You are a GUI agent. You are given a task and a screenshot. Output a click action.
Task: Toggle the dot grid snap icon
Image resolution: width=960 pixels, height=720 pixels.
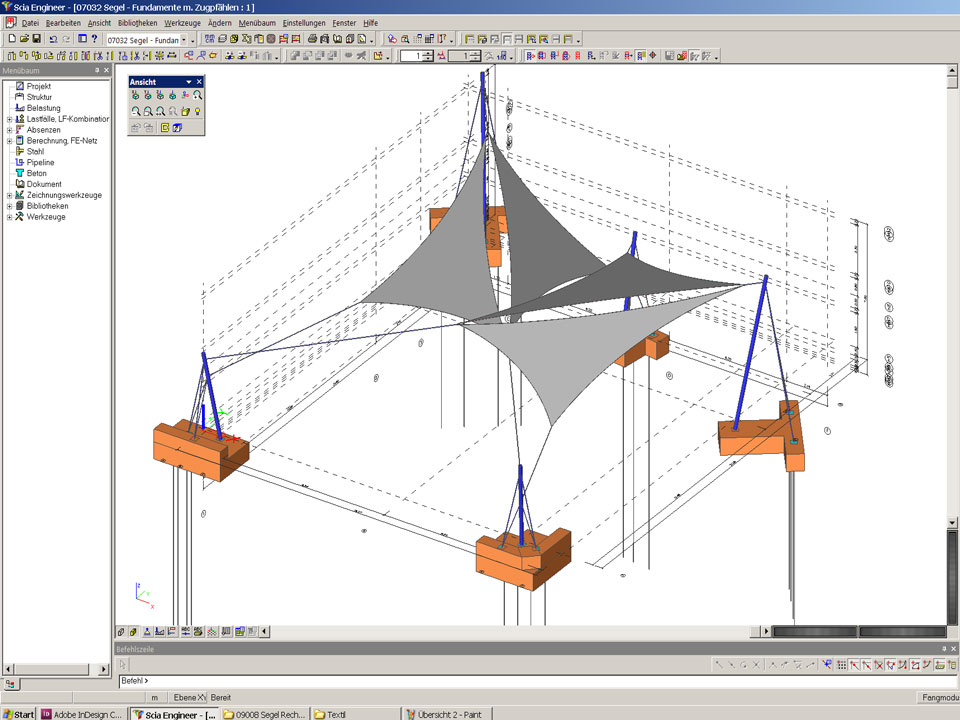coord(841,665)
